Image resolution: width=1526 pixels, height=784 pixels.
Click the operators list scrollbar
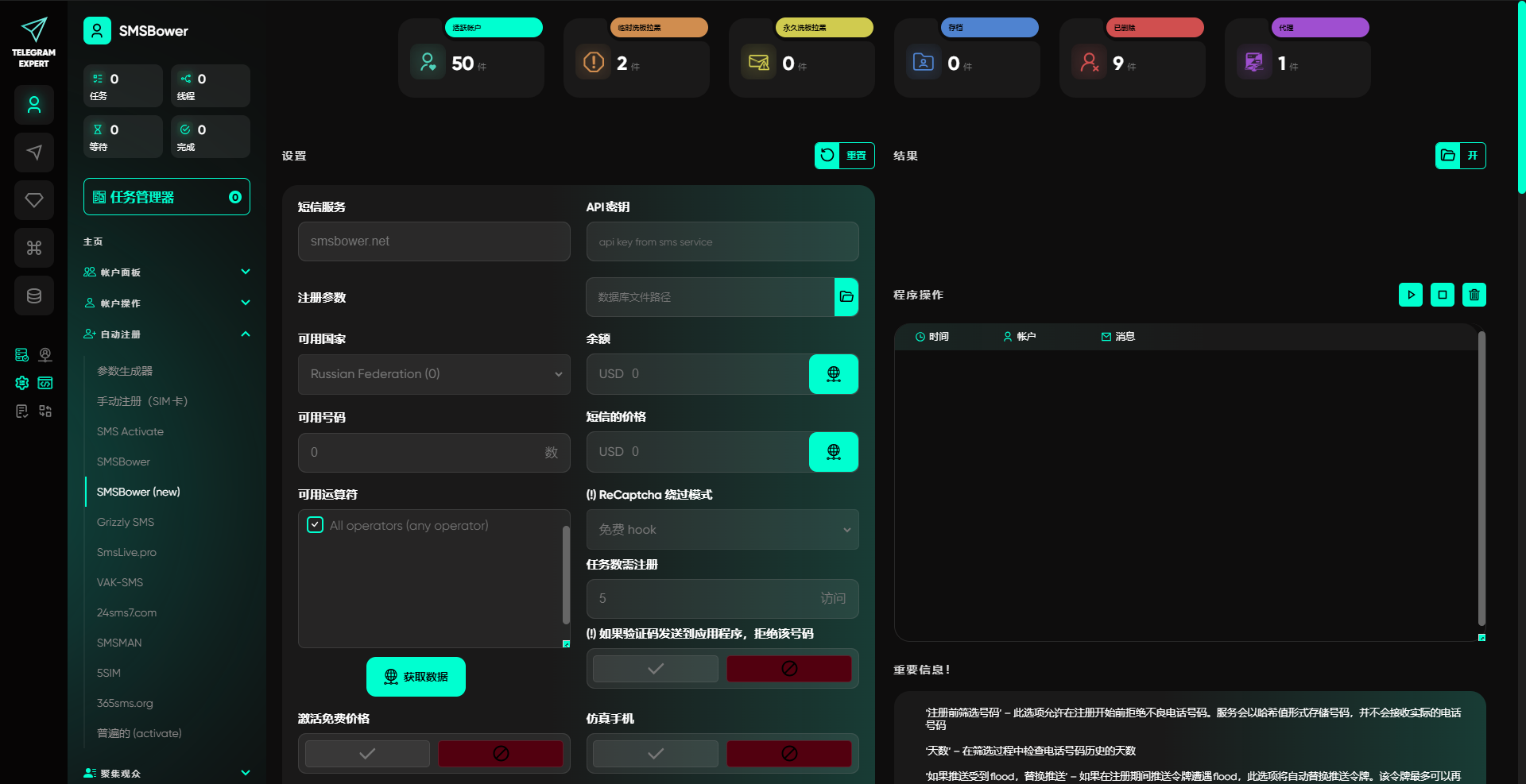coord(566,574)
